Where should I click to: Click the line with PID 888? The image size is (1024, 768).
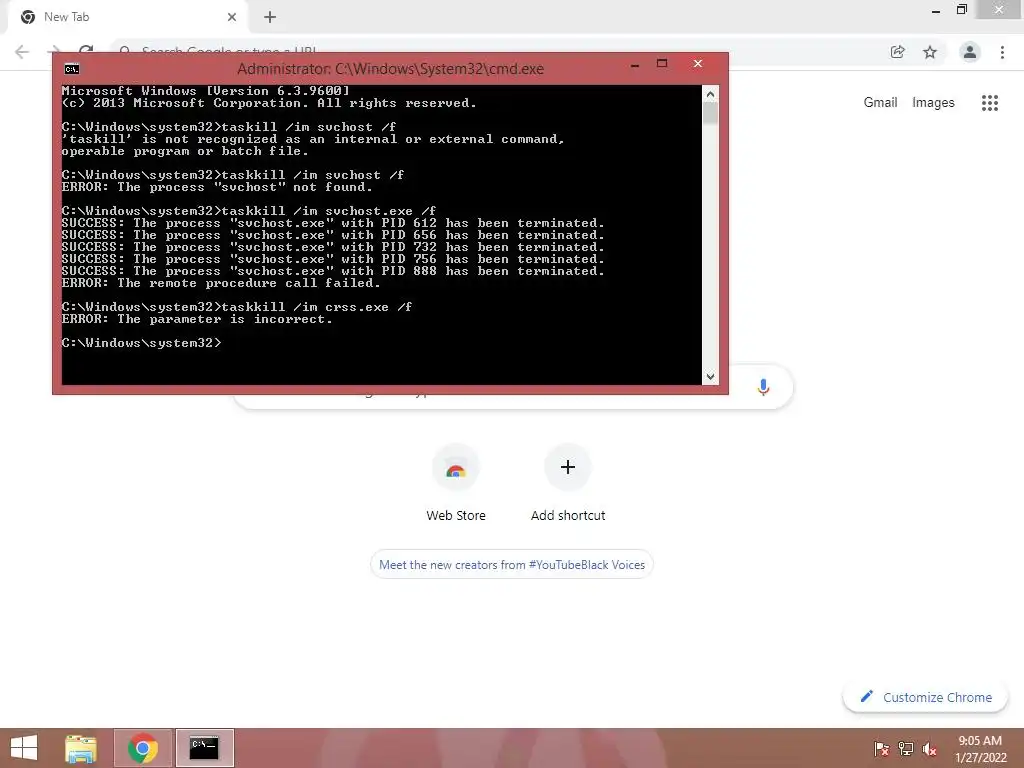pos(333,271)
